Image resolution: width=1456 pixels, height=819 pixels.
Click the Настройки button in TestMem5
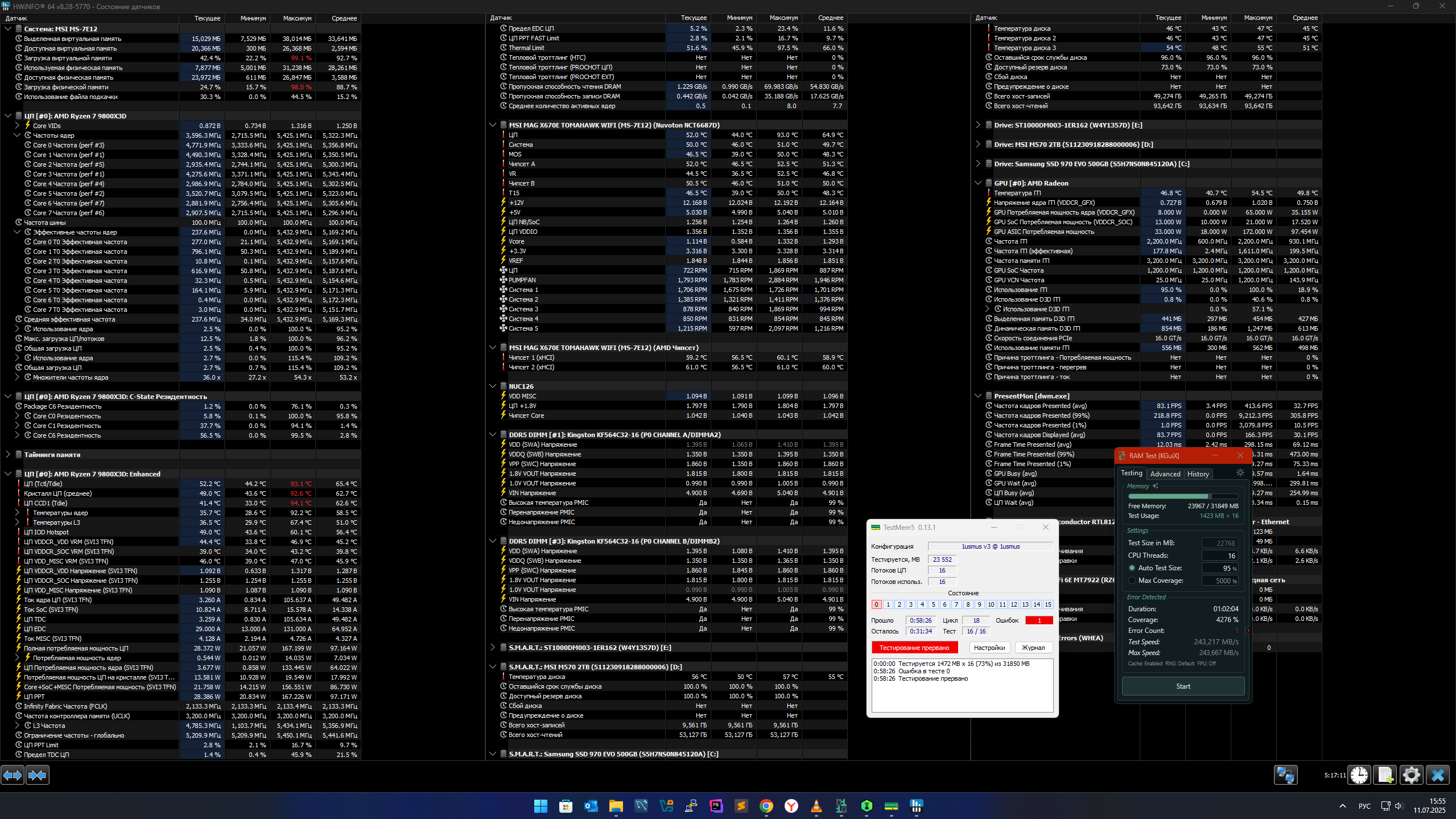[989, 648]
